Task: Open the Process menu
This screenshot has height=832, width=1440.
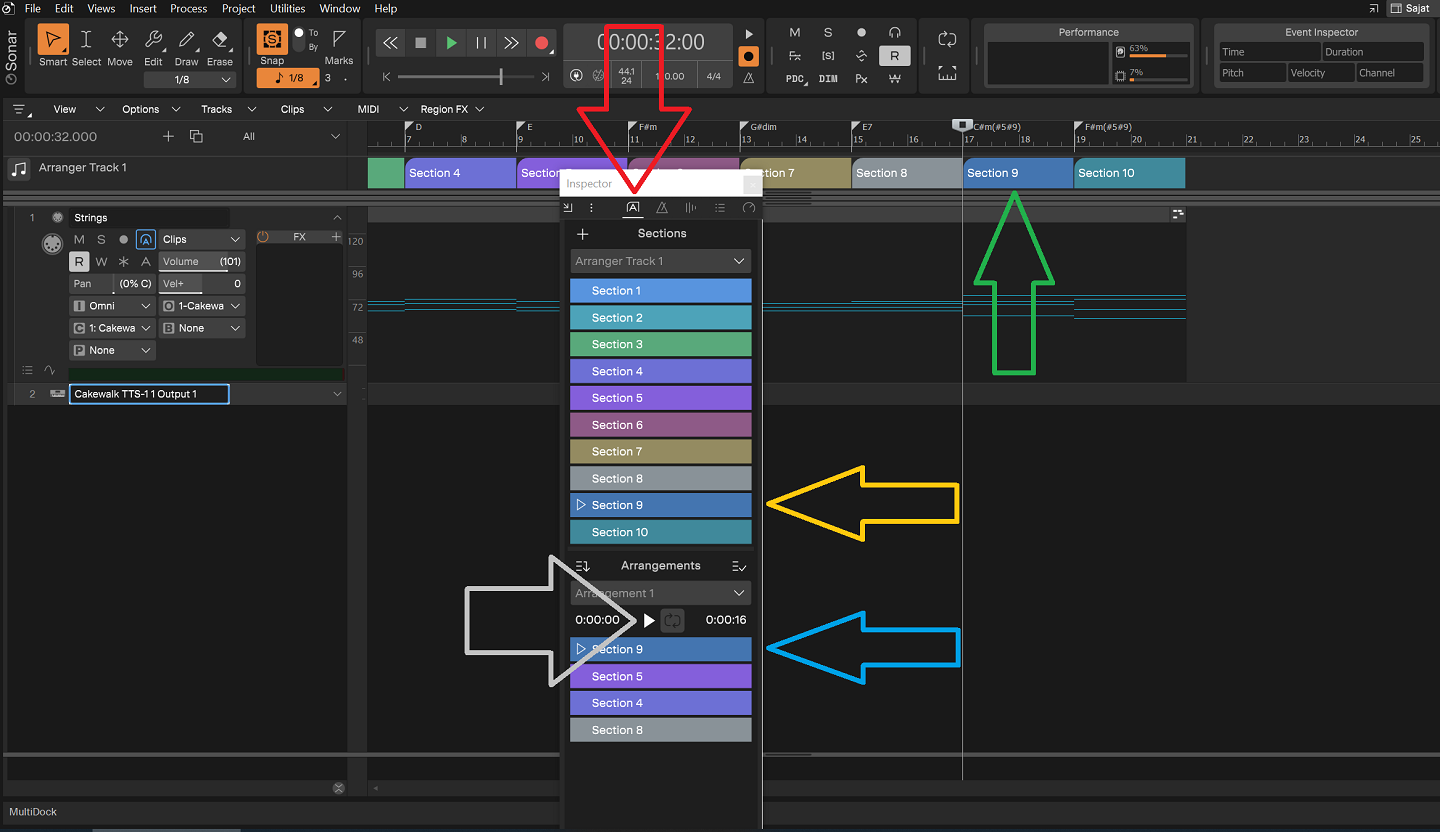Action: 188,9
